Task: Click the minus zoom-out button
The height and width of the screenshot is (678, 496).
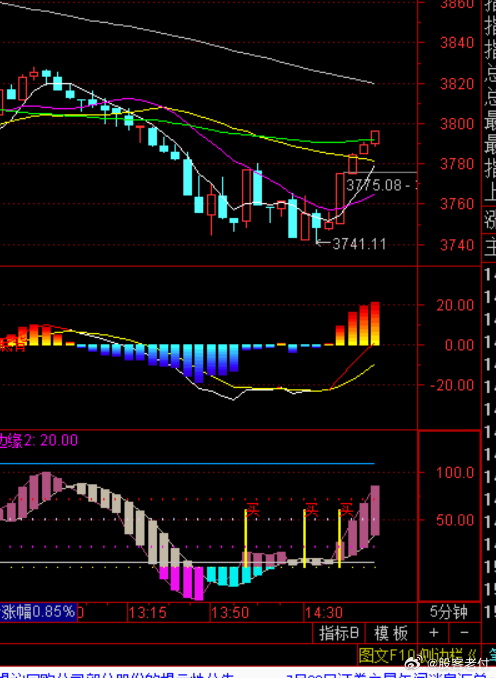Action: point(465,633)
